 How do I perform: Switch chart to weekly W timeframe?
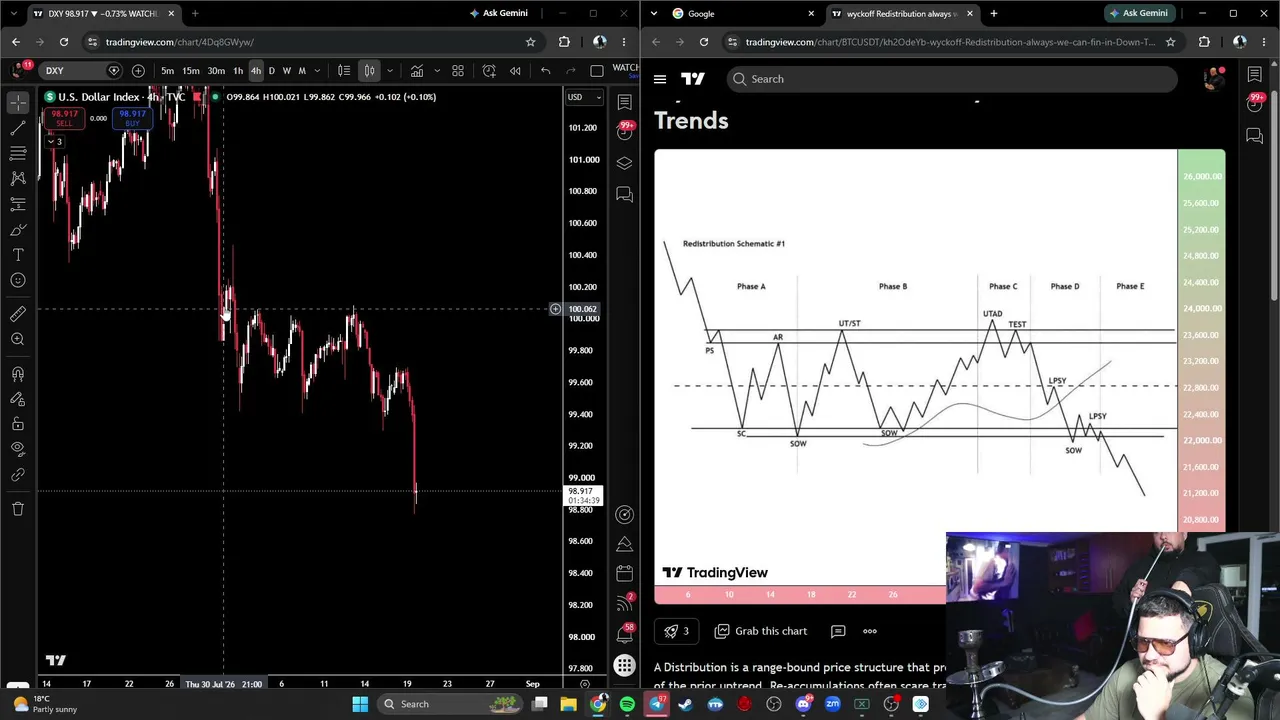tap(287, 71)
